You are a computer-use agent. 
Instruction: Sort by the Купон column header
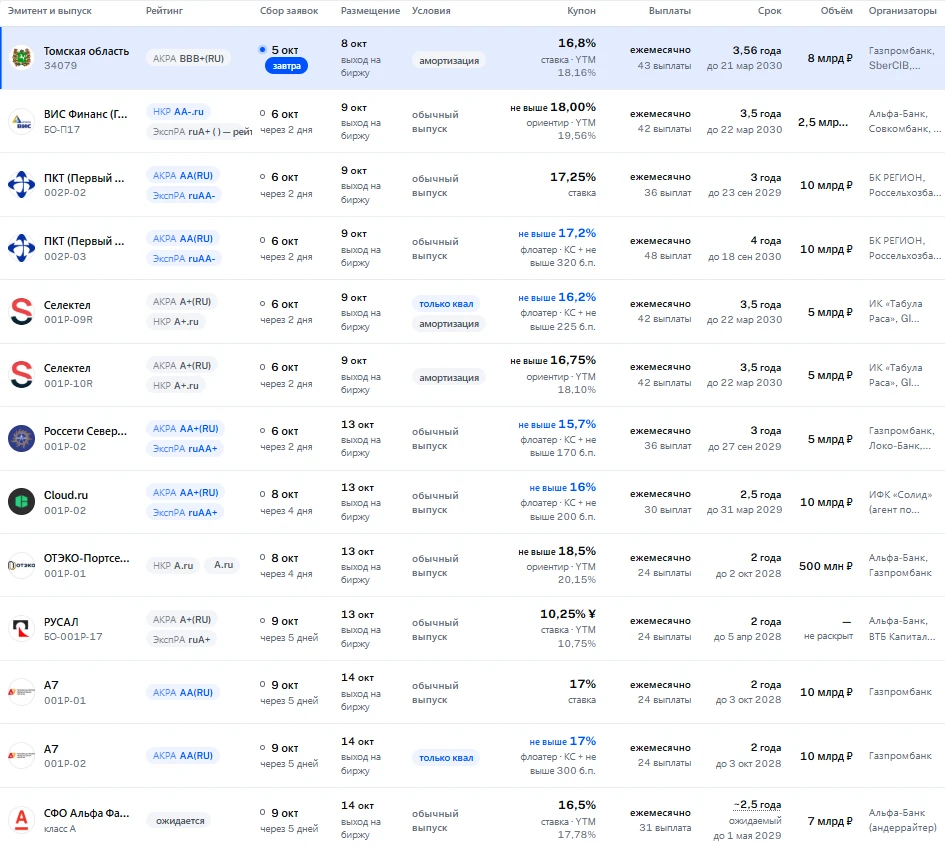[x=581, y=11]
